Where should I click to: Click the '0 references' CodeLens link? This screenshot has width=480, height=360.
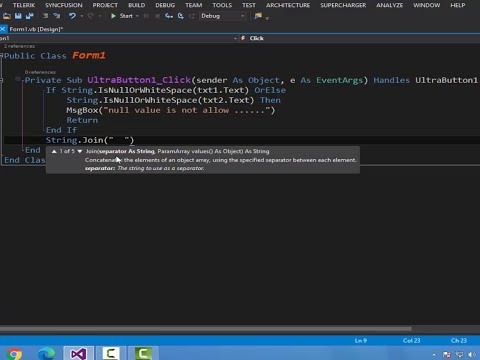click(x=40, y=72)
